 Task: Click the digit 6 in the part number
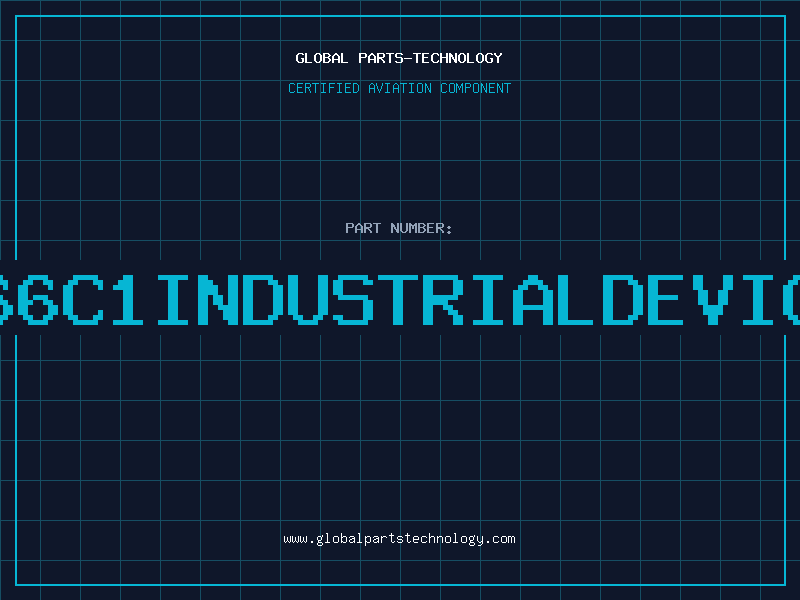38,298
